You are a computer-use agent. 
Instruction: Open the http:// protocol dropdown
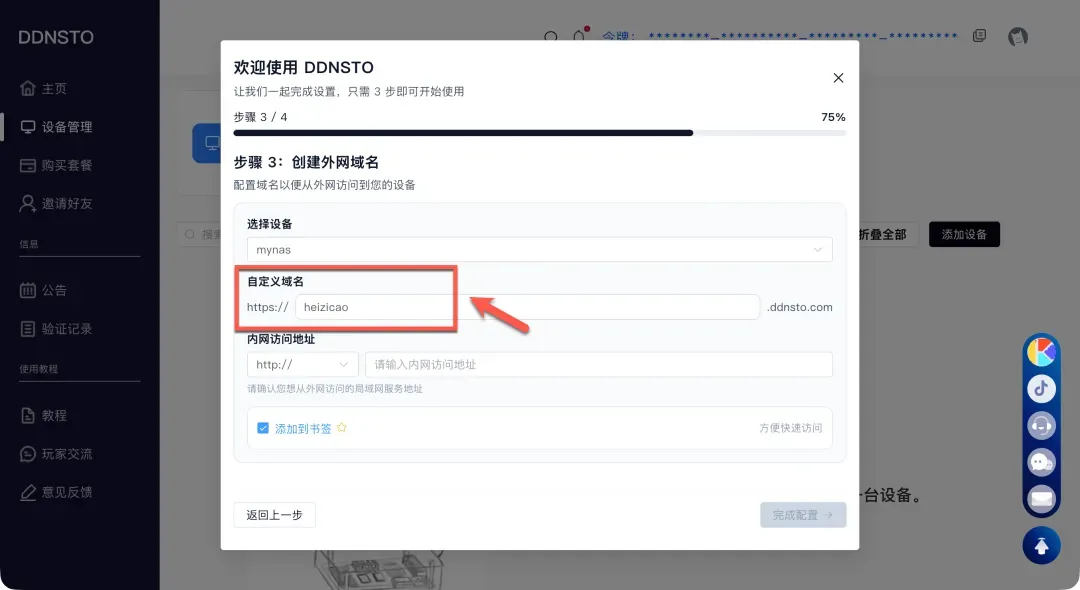coord(302,365)
